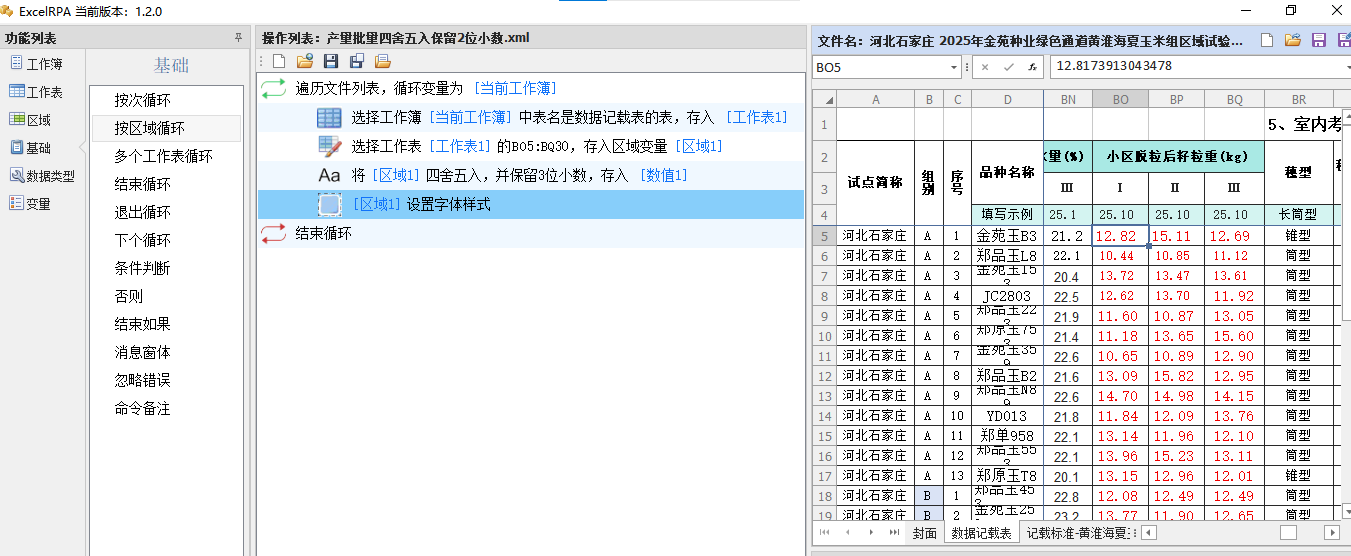
Task: Open the workbook file via the spreadsheet folder icon
Action: (1292, 41)
